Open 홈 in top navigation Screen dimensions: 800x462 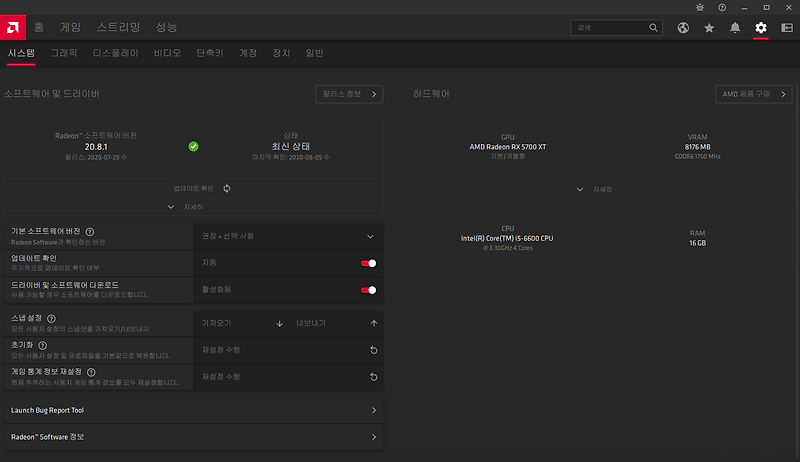pos(39,27)
